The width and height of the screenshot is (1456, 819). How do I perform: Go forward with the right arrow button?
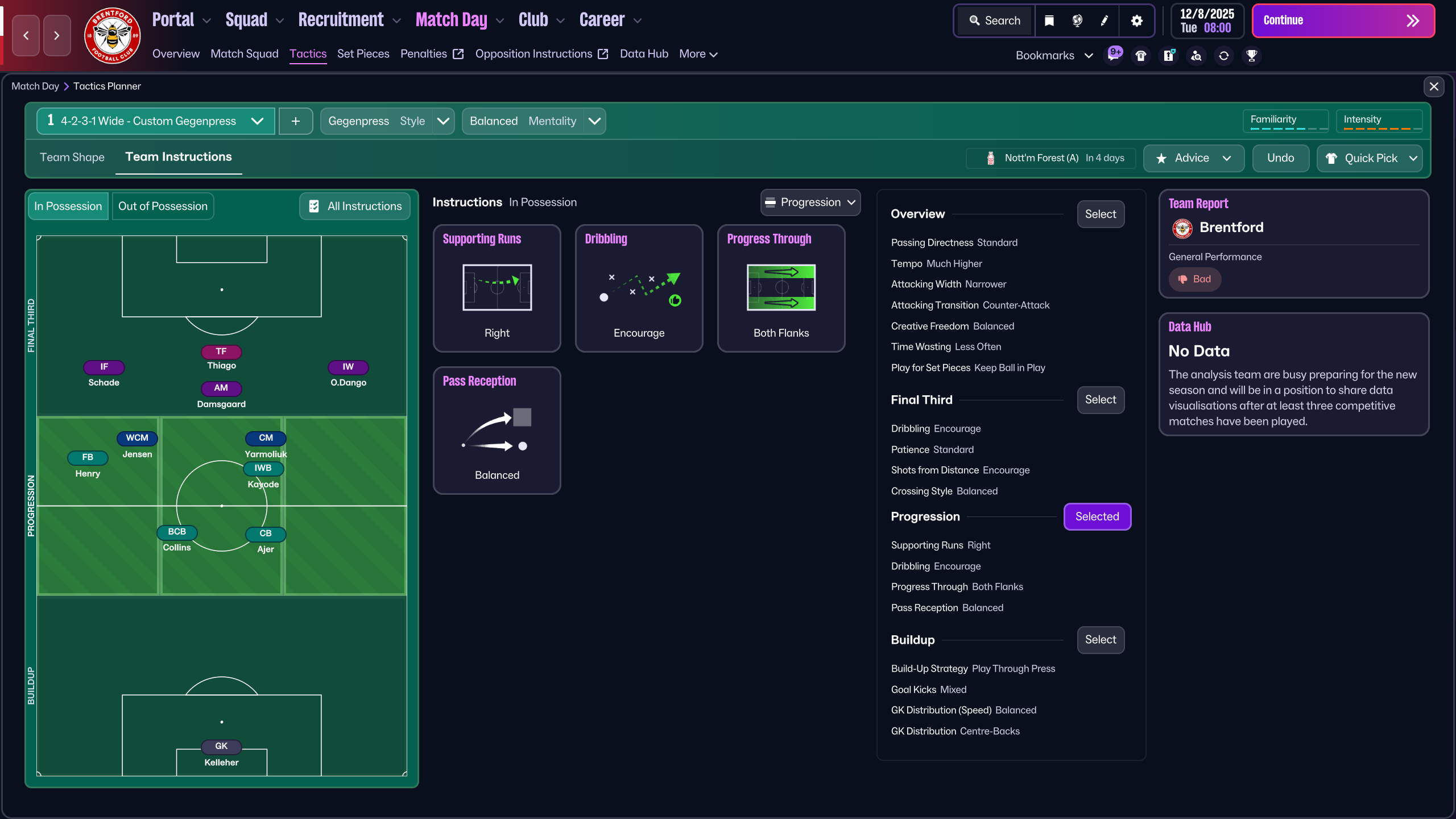57,35
